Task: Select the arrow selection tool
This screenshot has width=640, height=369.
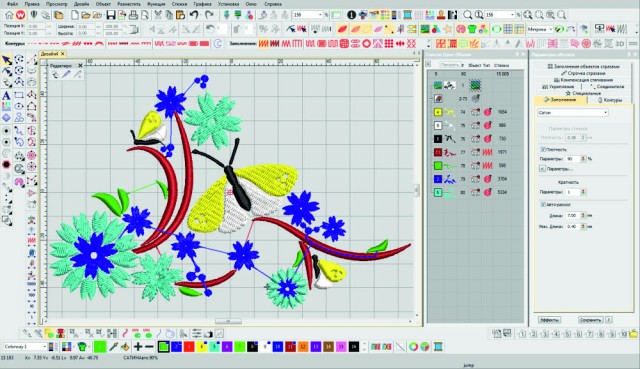Action: [x=7, y=60]
